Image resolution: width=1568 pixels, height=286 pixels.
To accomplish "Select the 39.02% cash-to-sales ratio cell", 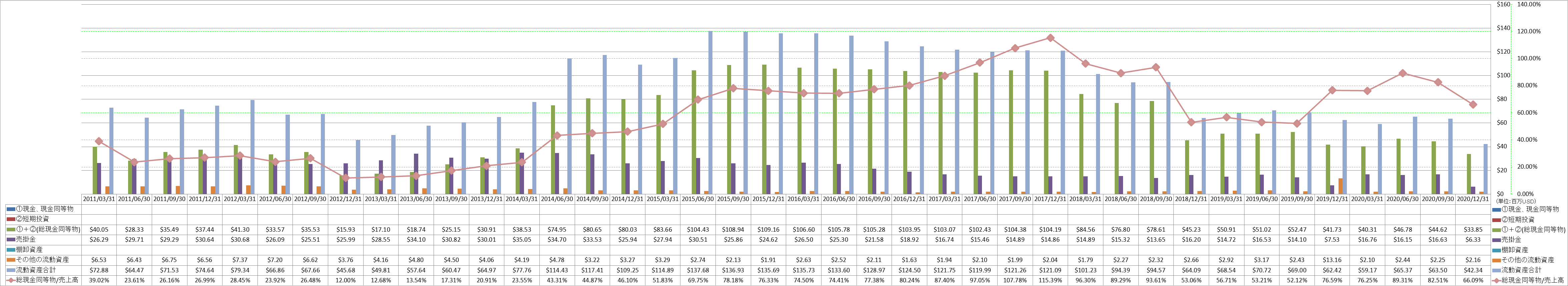I will pyautogui.click(x=99, y=280).
